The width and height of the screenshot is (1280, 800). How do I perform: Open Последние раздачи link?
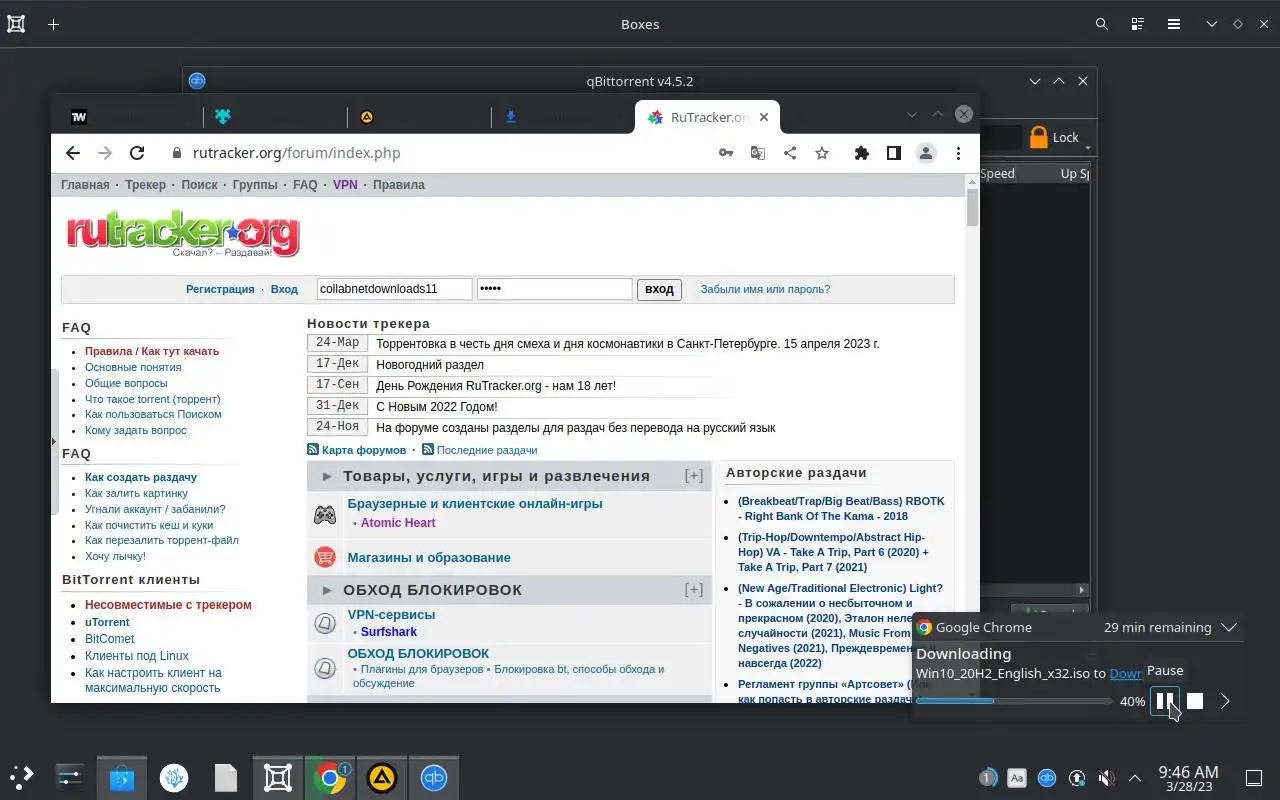pos(487,450)
